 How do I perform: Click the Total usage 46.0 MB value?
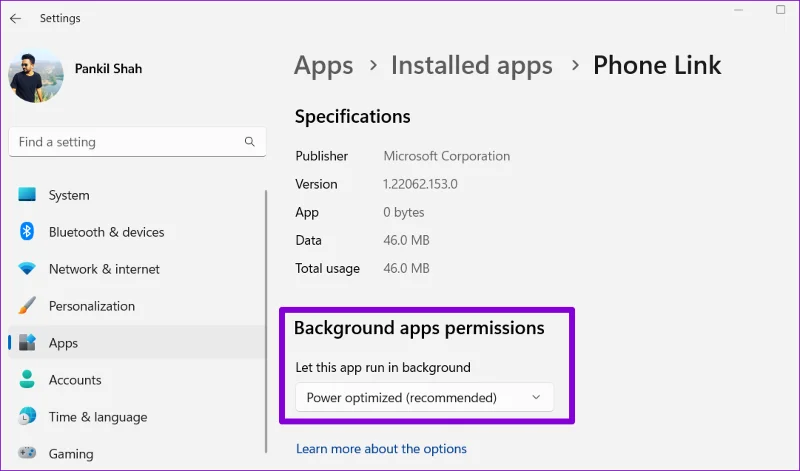pyautogui.click(x=406, y=268)
